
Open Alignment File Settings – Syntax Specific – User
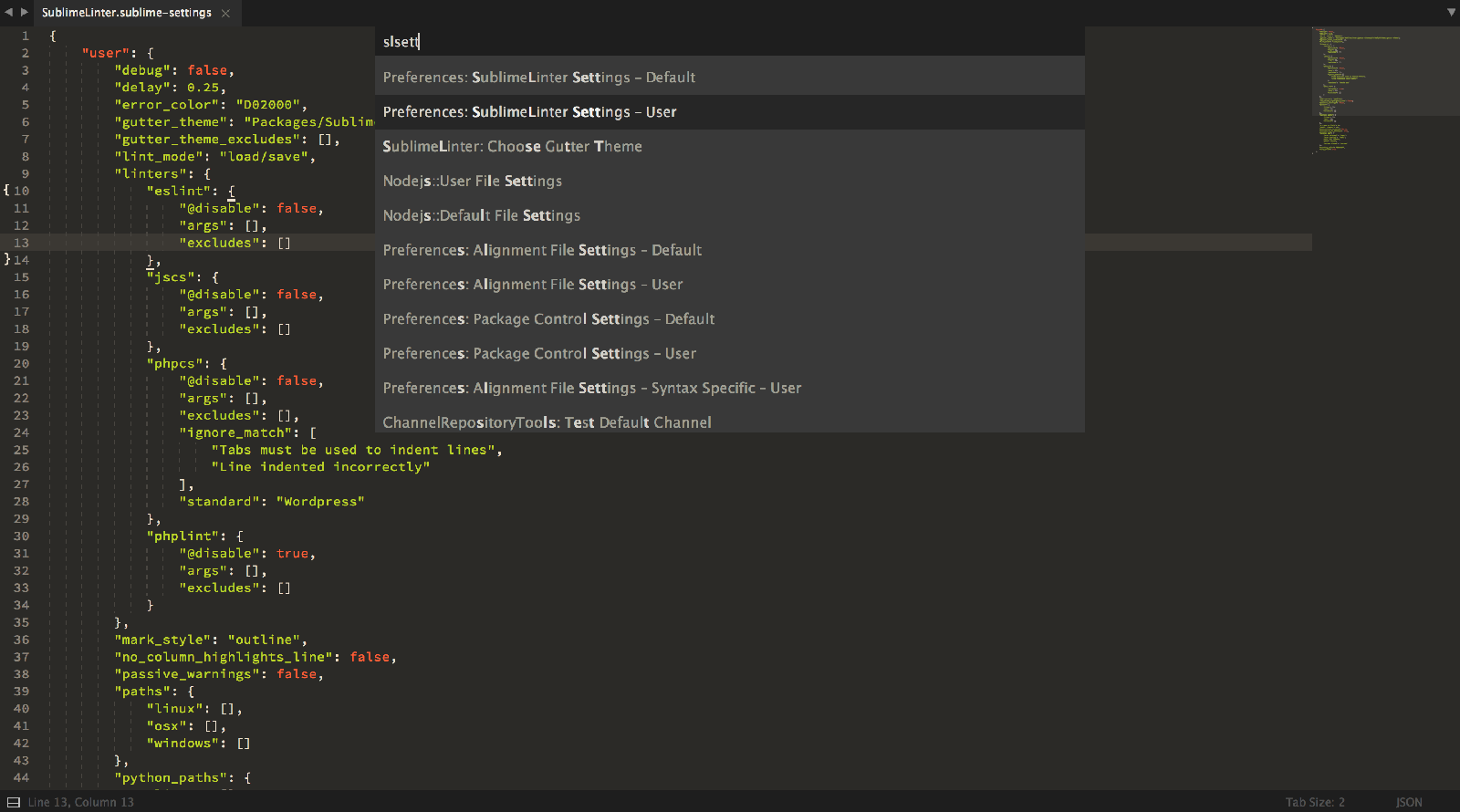730,389
